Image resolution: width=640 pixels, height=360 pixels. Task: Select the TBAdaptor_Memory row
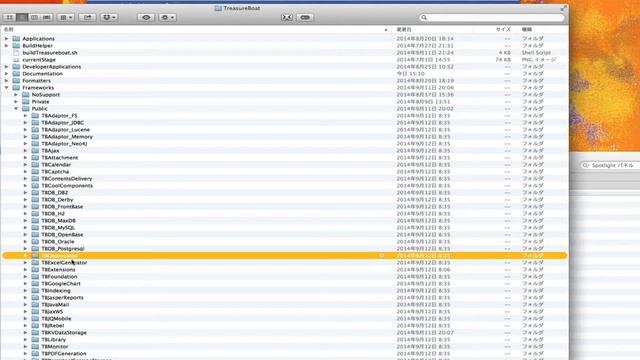[x=284, y=137]
